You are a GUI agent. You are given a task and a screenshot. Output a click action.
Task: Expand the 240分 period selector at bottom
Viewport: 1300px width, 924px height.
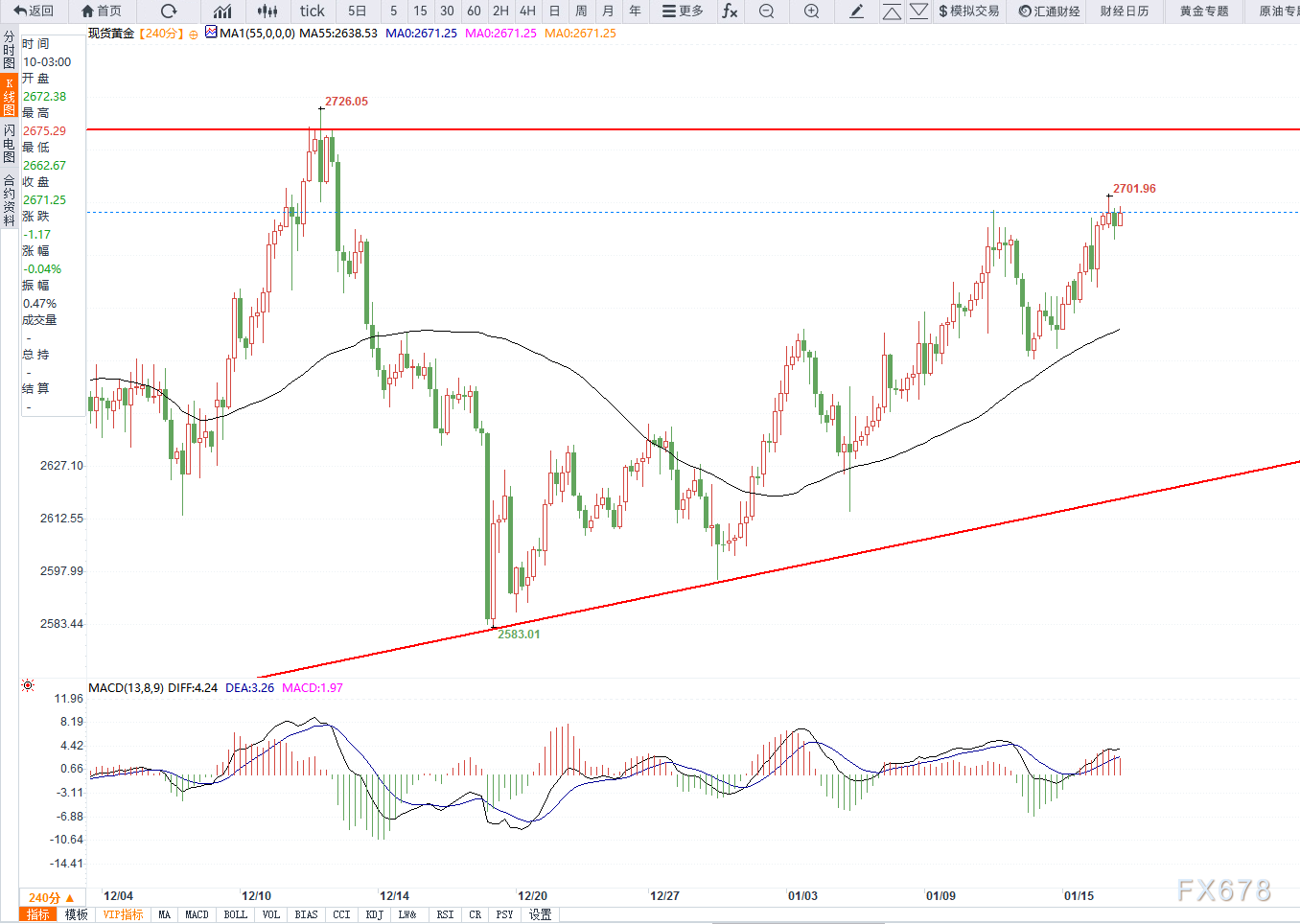pos(50,897)
